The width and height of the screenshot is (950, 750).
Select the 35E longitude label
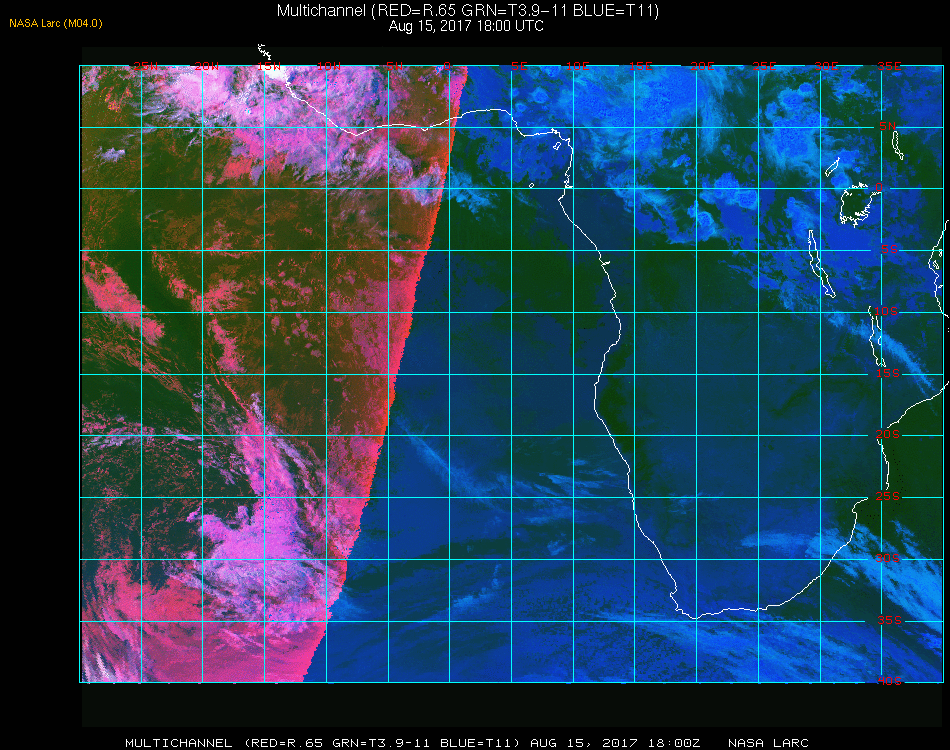click(x=889, y=66)
